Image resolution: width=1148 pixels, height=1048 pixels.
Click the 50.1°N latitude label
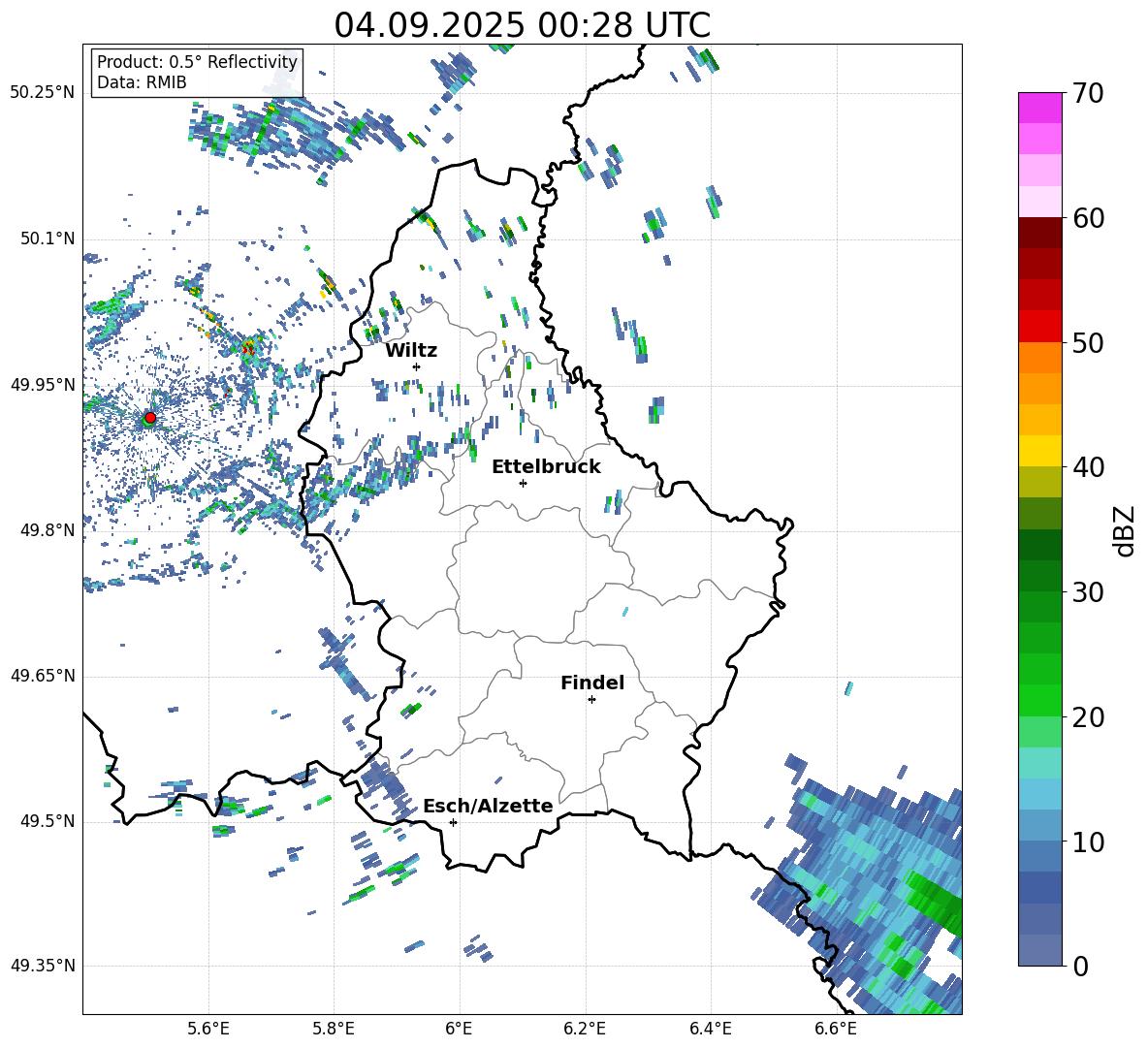click(47, 238)
